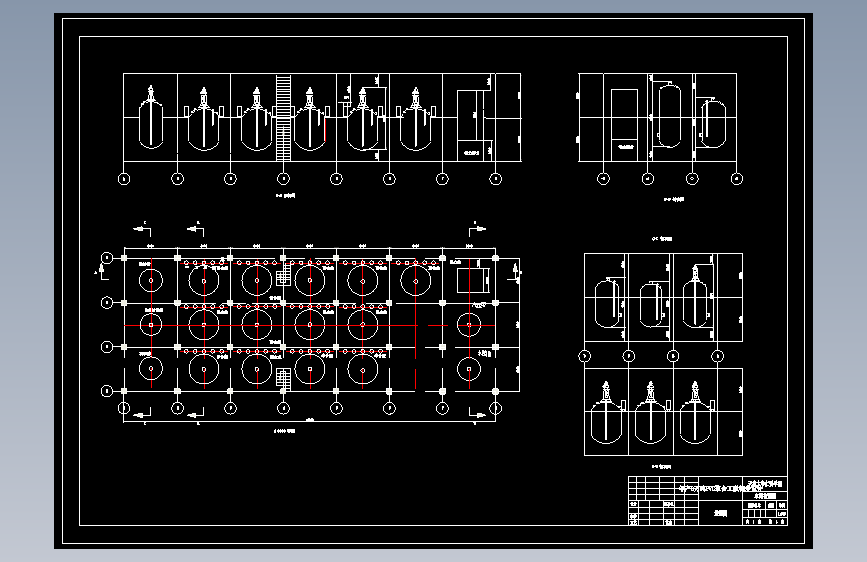Select the tall doorway rectangle in the small four-column section view
The height and width of the screenshot is (562, 867).
click(x=624, y=125)
